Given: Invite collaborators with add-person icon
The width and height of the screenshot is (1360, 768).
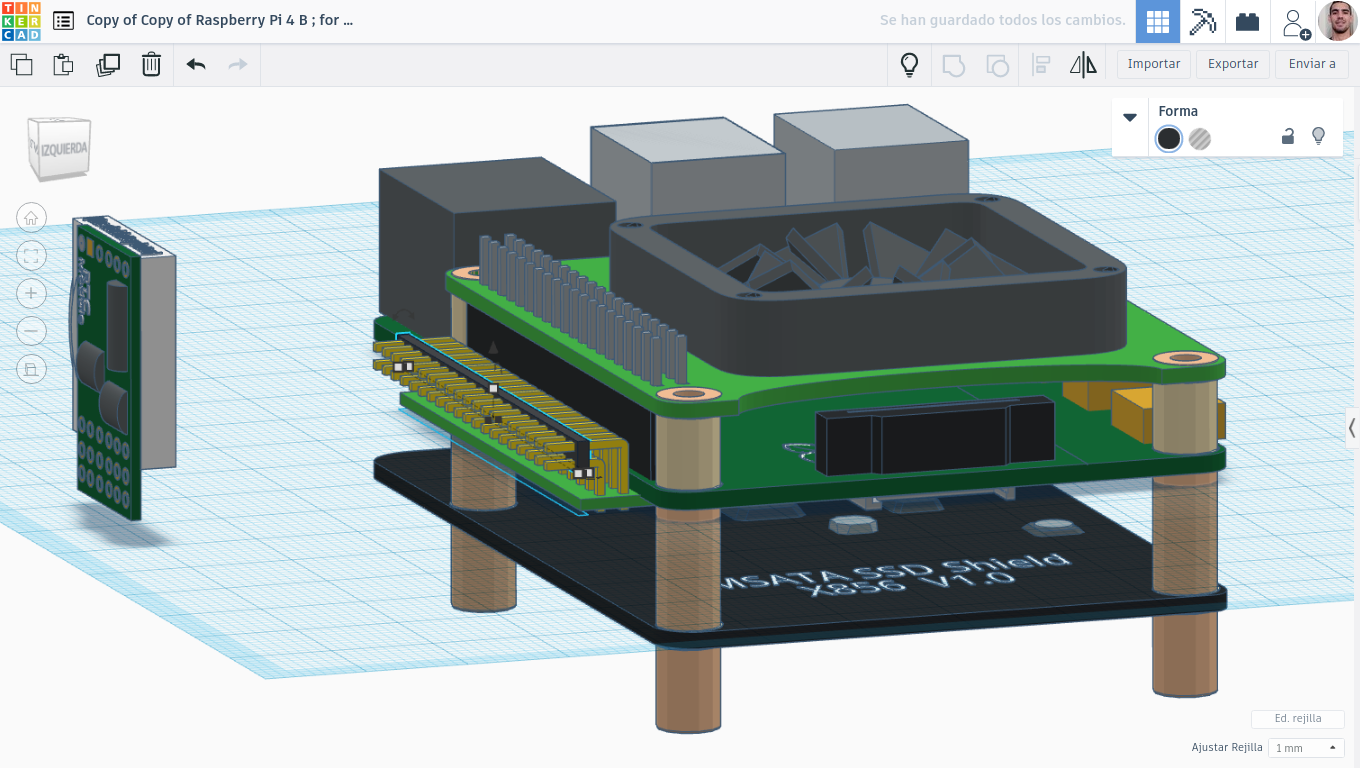Looking at the screenshot, I should (x=1294, y=22).
